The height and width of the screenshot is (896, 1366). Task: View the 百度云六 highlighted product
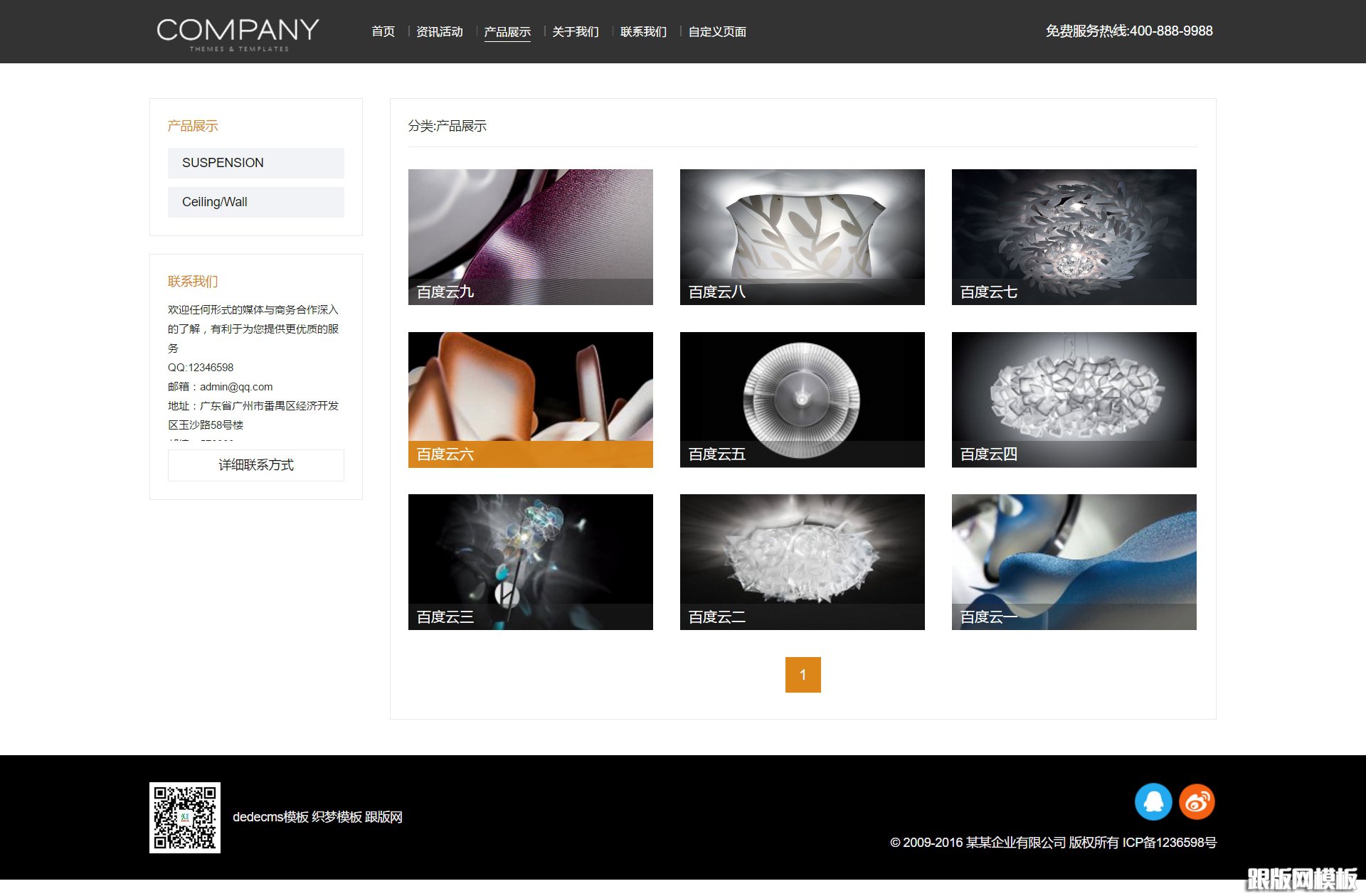(530, 400)
